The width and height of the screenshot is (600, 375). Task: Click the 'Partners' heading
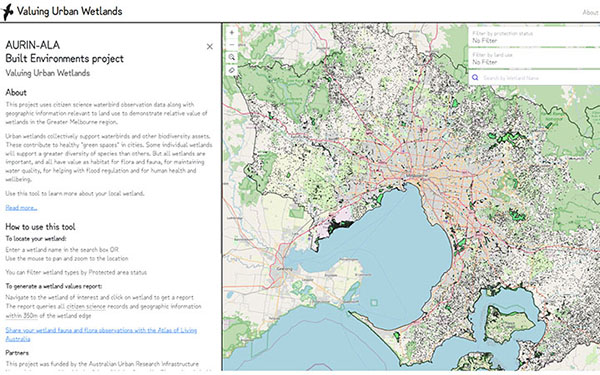tap(17, 353)
